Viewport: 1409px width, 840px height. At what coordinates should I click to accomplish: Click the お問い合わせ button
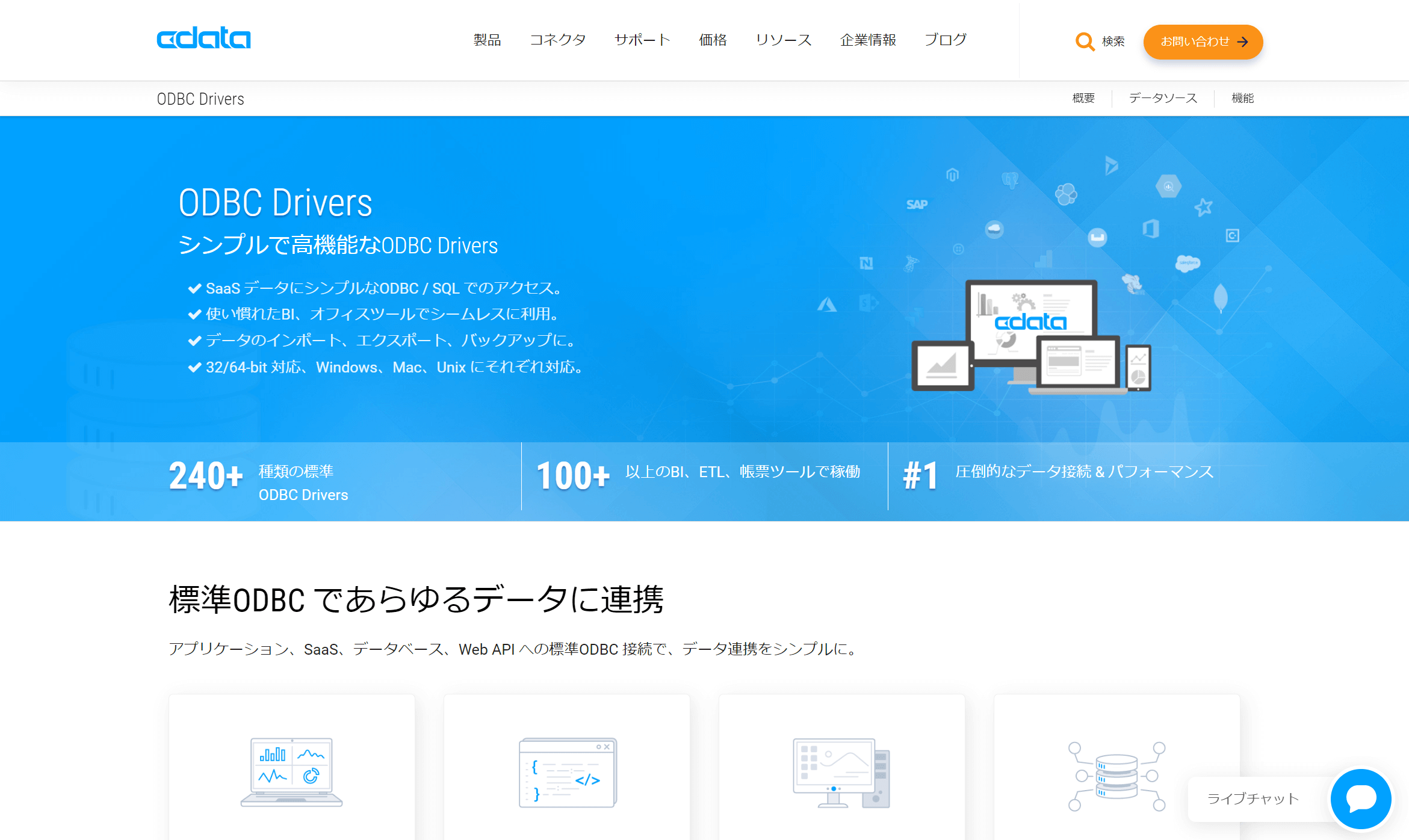(x=1203, y=42)
